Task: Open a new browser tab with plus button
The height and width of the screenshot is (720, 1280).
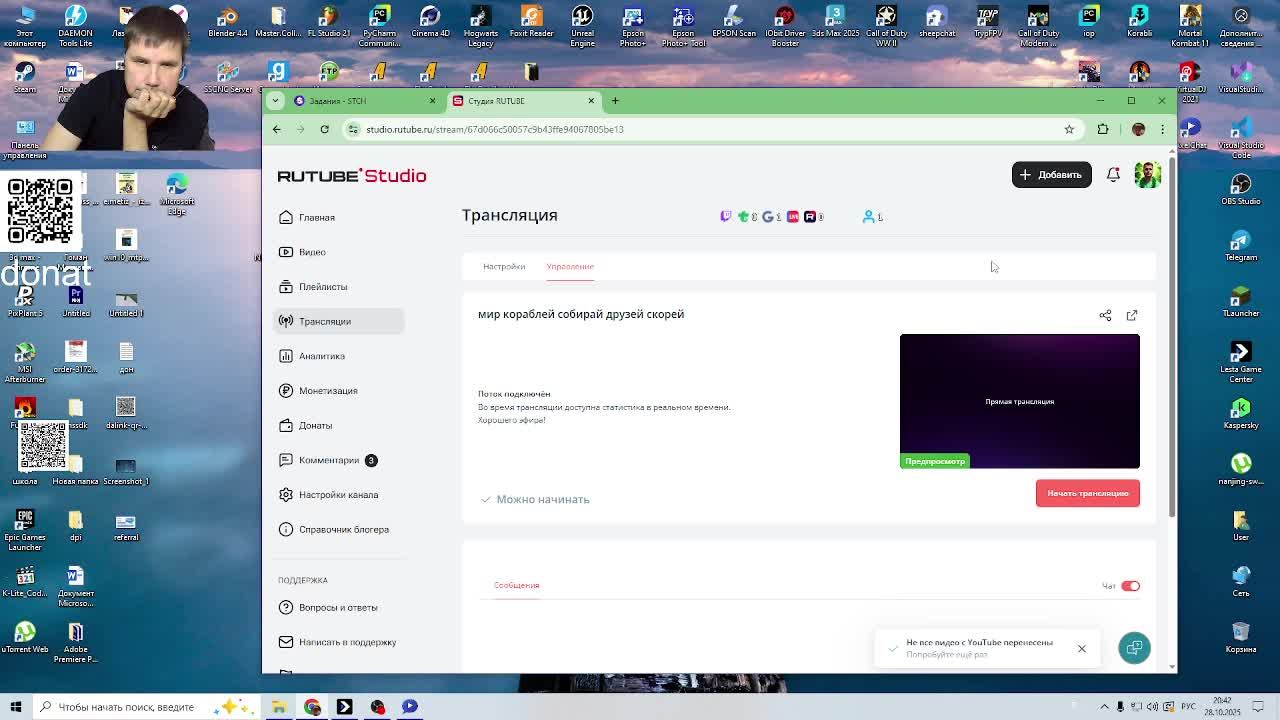Action: tap(615, 101)
